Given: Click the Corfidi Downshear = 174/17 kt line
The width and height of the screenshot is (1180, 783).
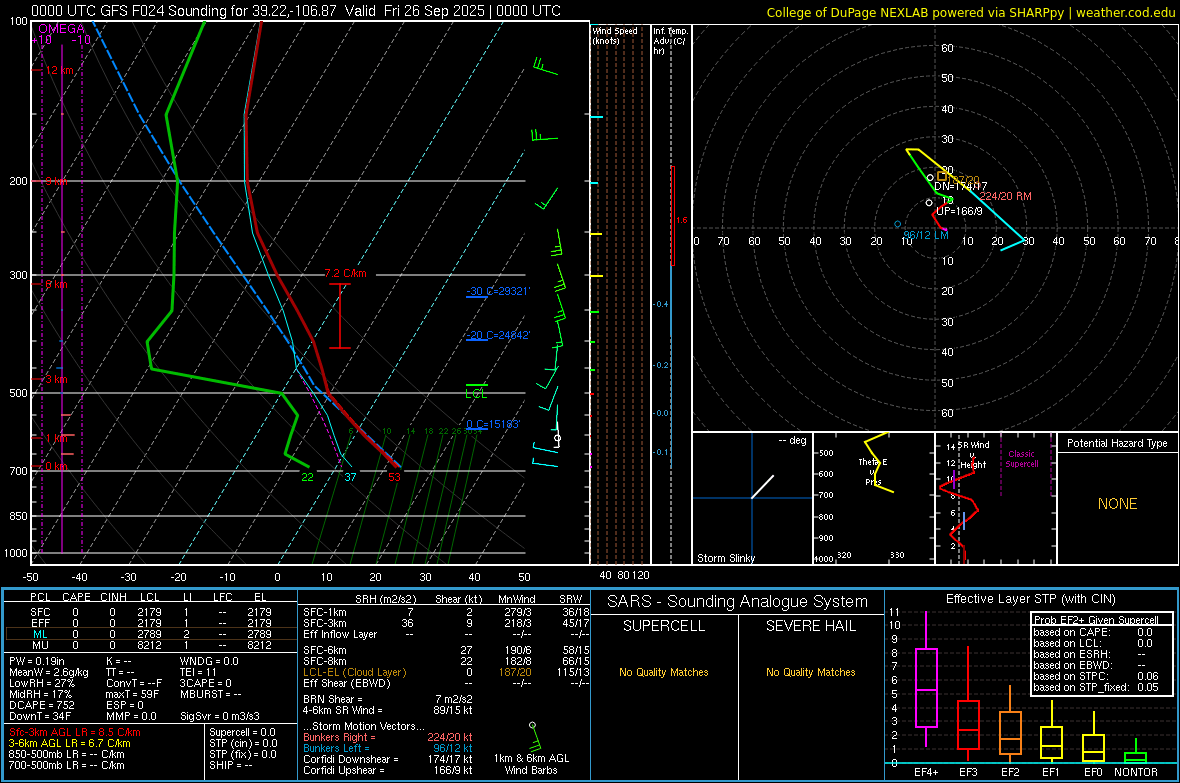Looking at the screenshot, I should [x=388, y=760].
